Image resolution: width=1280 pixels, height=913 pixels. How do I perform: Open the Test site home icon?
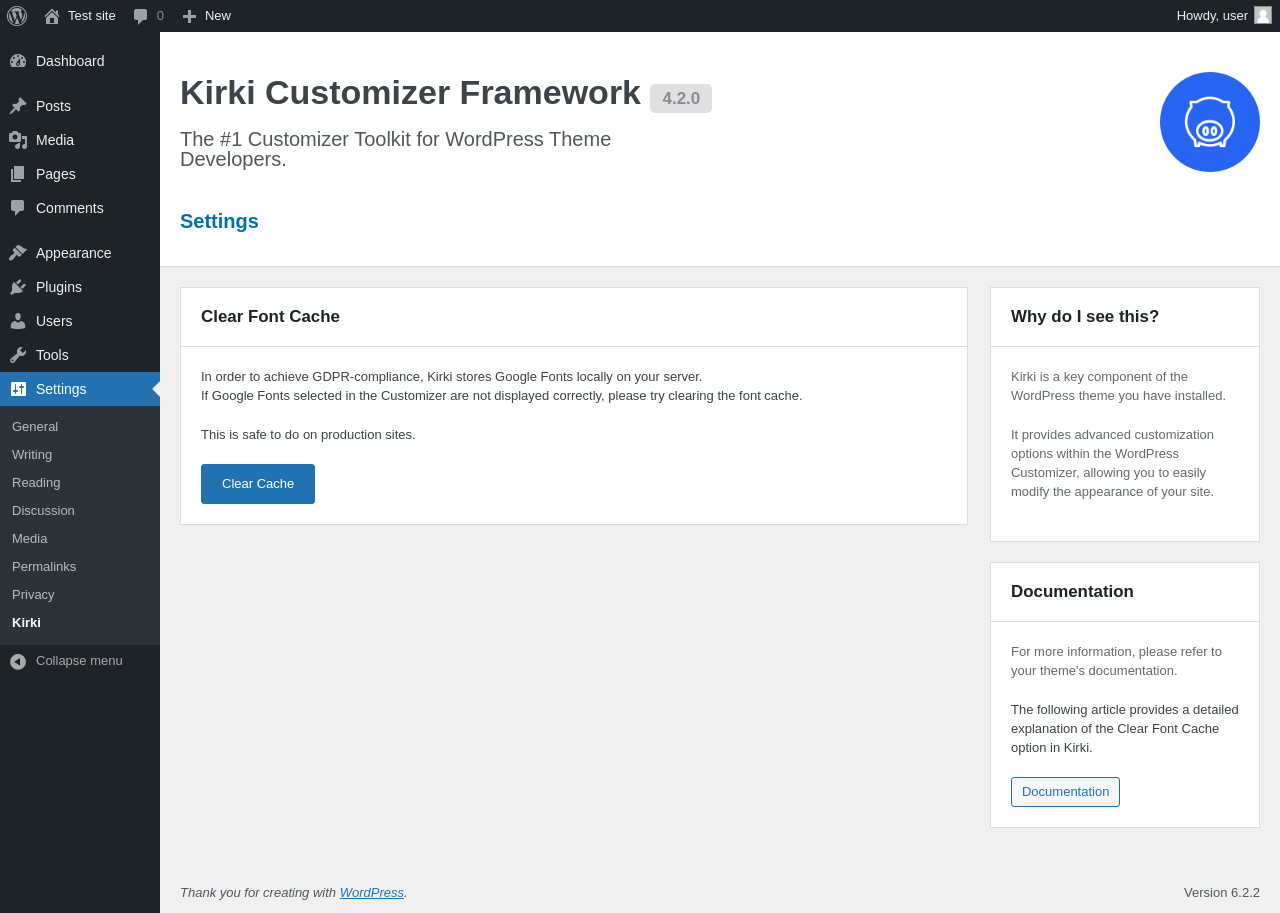point(52,16)
